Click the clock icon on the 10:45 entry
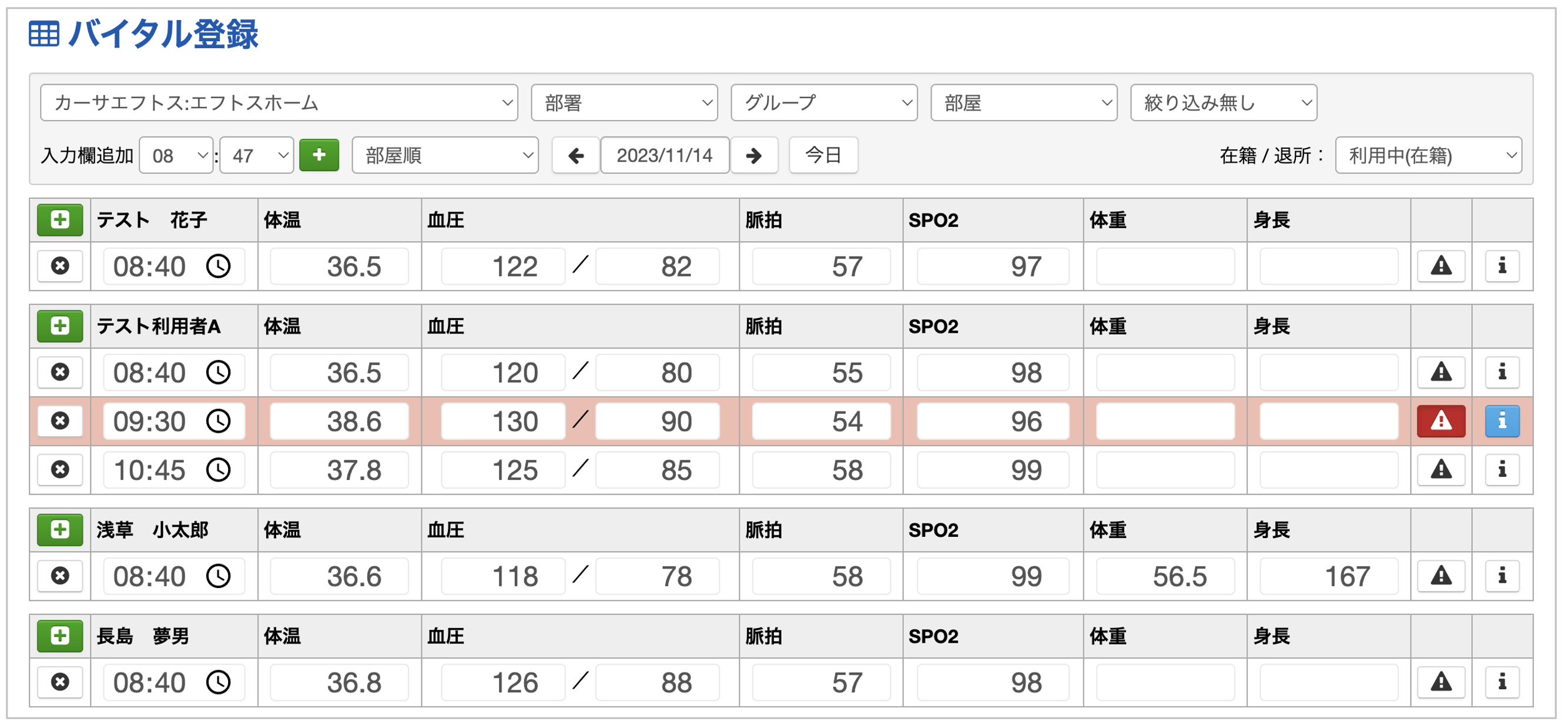The height and width of the screenshot is (728, 1568). pos(220,469)
